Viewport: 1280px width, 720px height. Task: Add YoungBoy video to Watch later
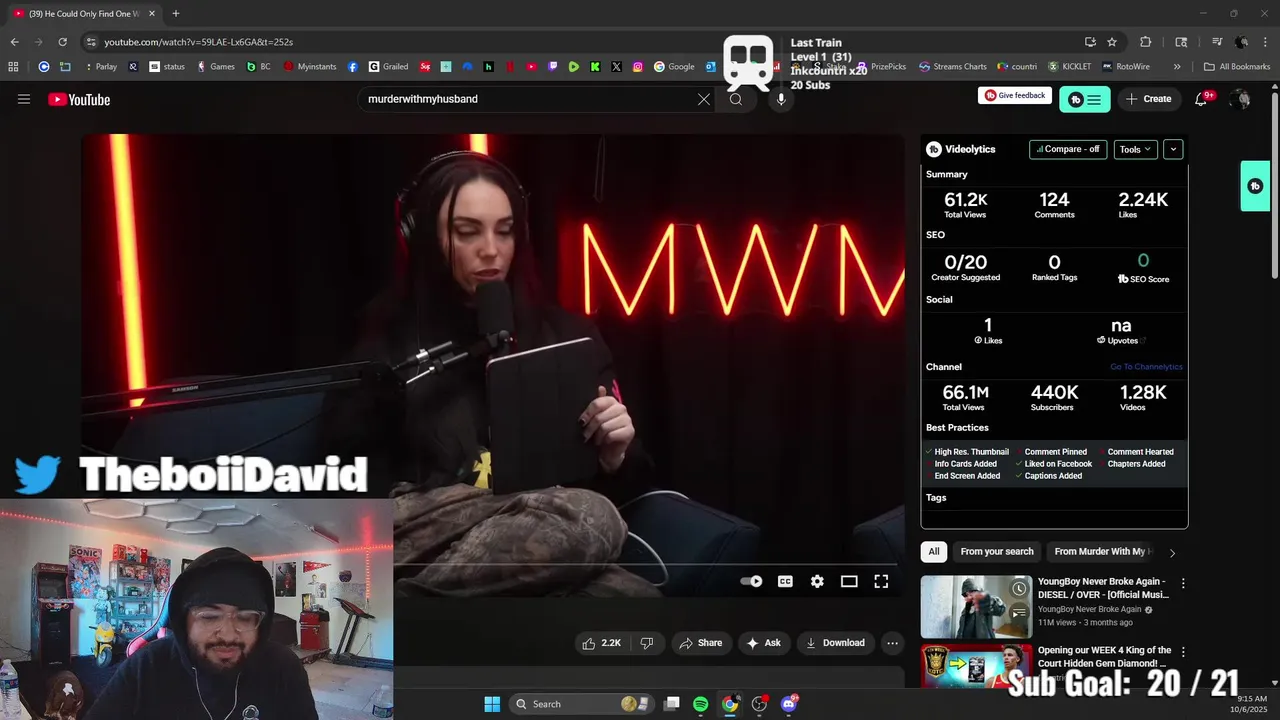(1019, 588)
